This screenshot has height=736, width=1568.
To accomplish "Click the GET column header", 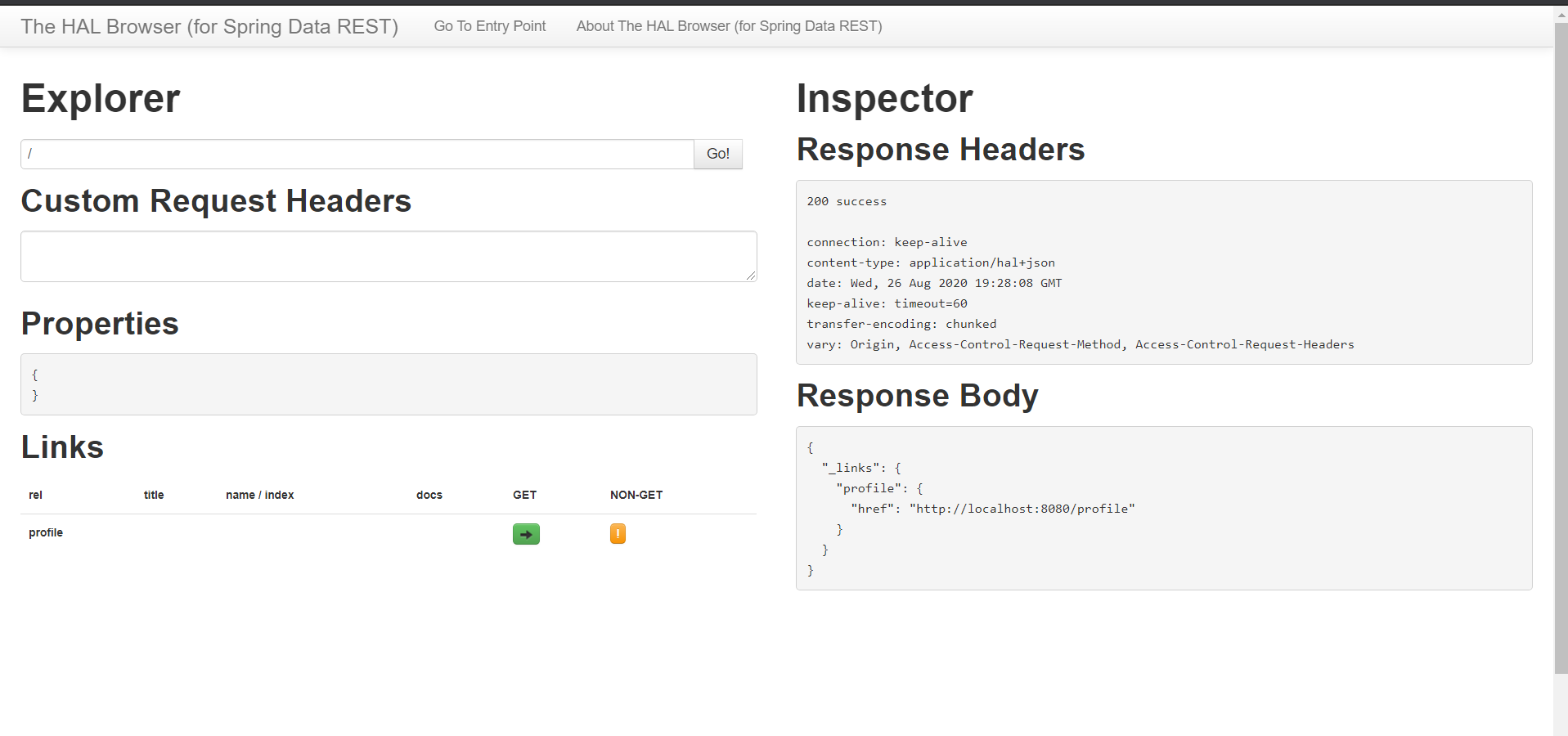I will pos(524,495).
